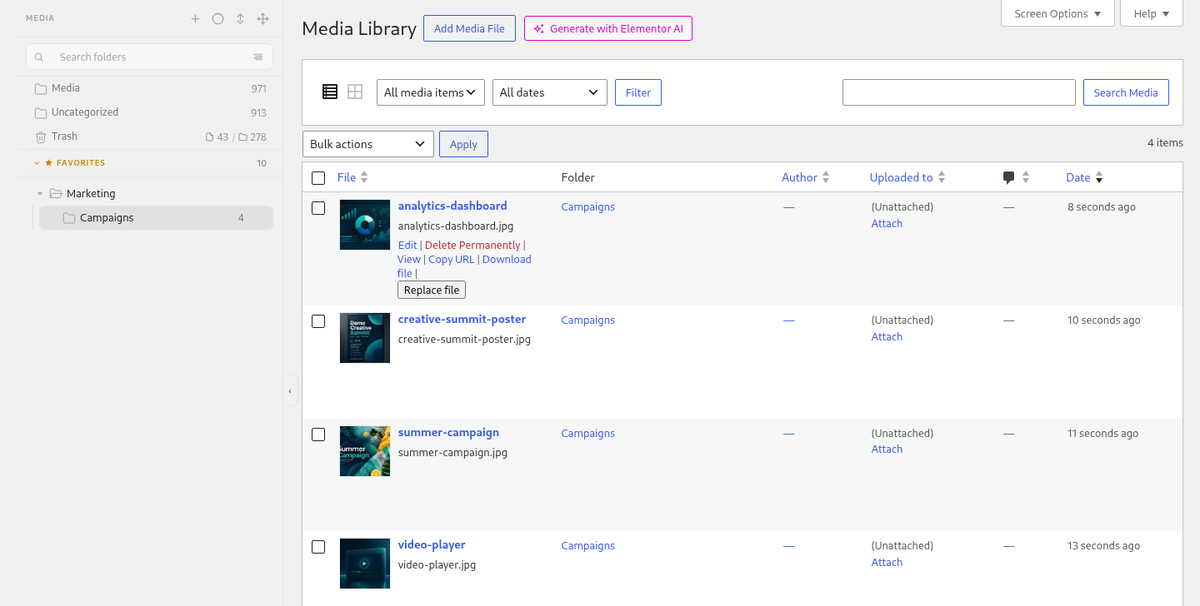This screenshot has height=606, width=1200.
Task: Click the Copy URL link
Action: pyautogui.click(x=451, y=259)
